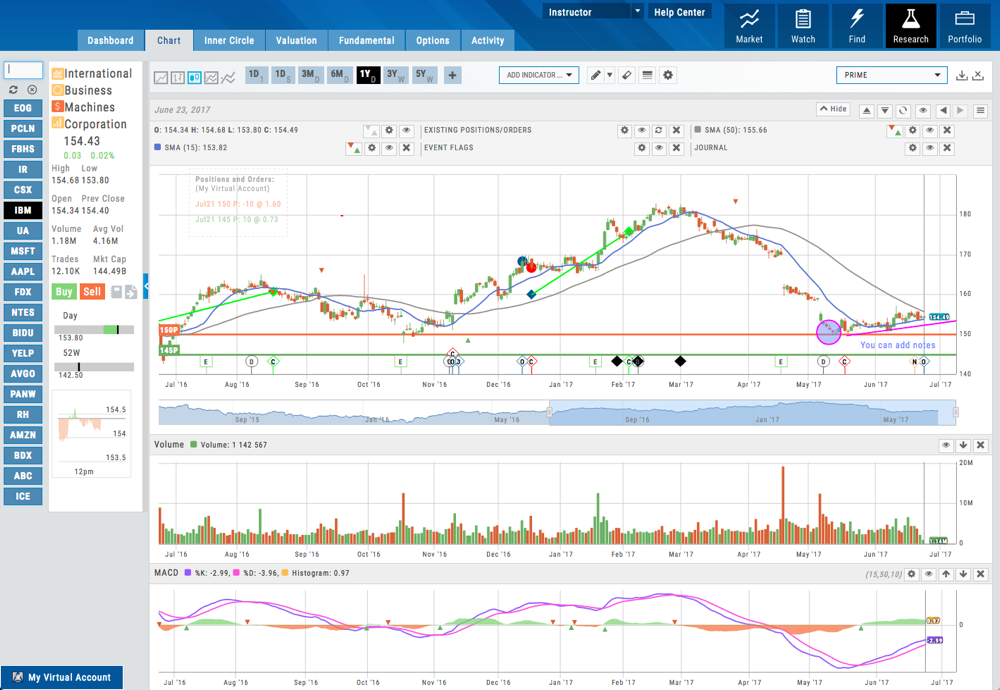Refresh the chart indicators in the date bar
This screenshot has width=1000, height=690.
(903, 110)
